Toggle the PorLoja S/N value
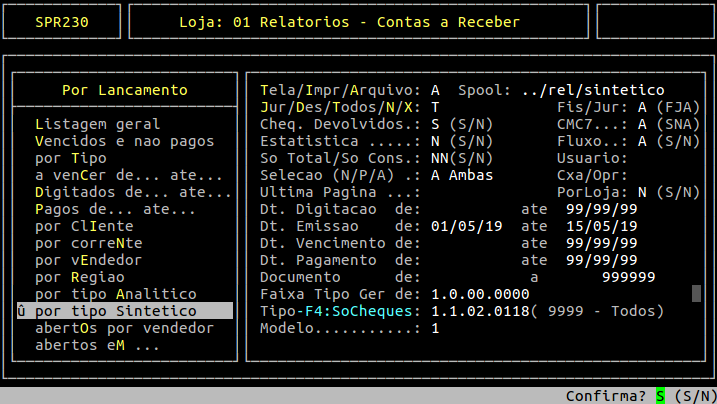 point(640,192)
